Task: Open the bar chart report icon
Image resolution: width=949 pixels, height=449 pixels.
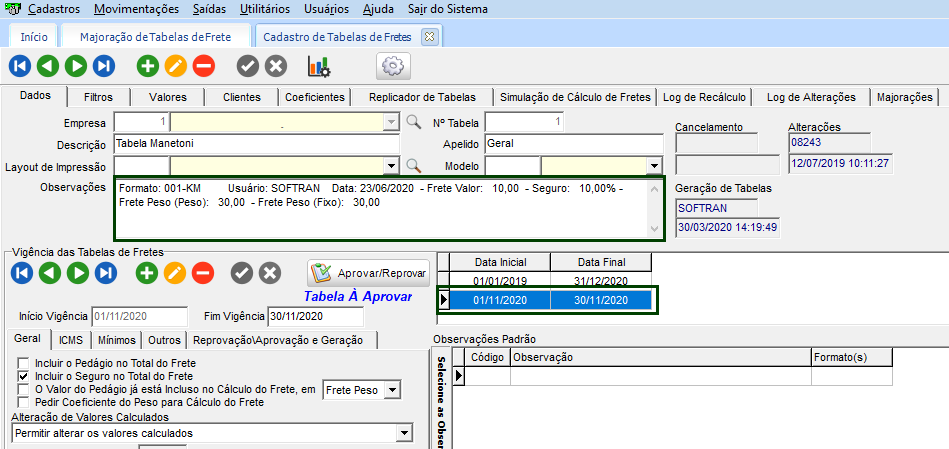Action: (x=319, y=66)
